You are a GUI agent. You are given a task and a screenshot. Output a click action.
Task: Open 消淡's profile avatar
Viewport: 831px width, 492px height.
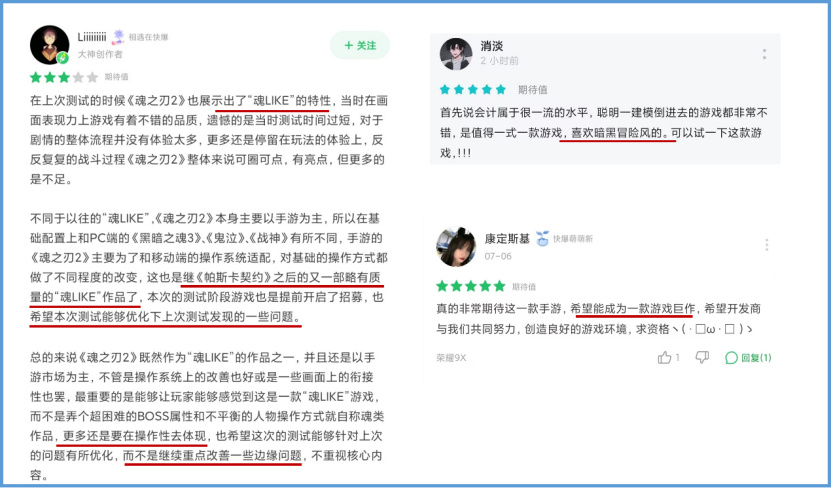click(x=456, y=54)
